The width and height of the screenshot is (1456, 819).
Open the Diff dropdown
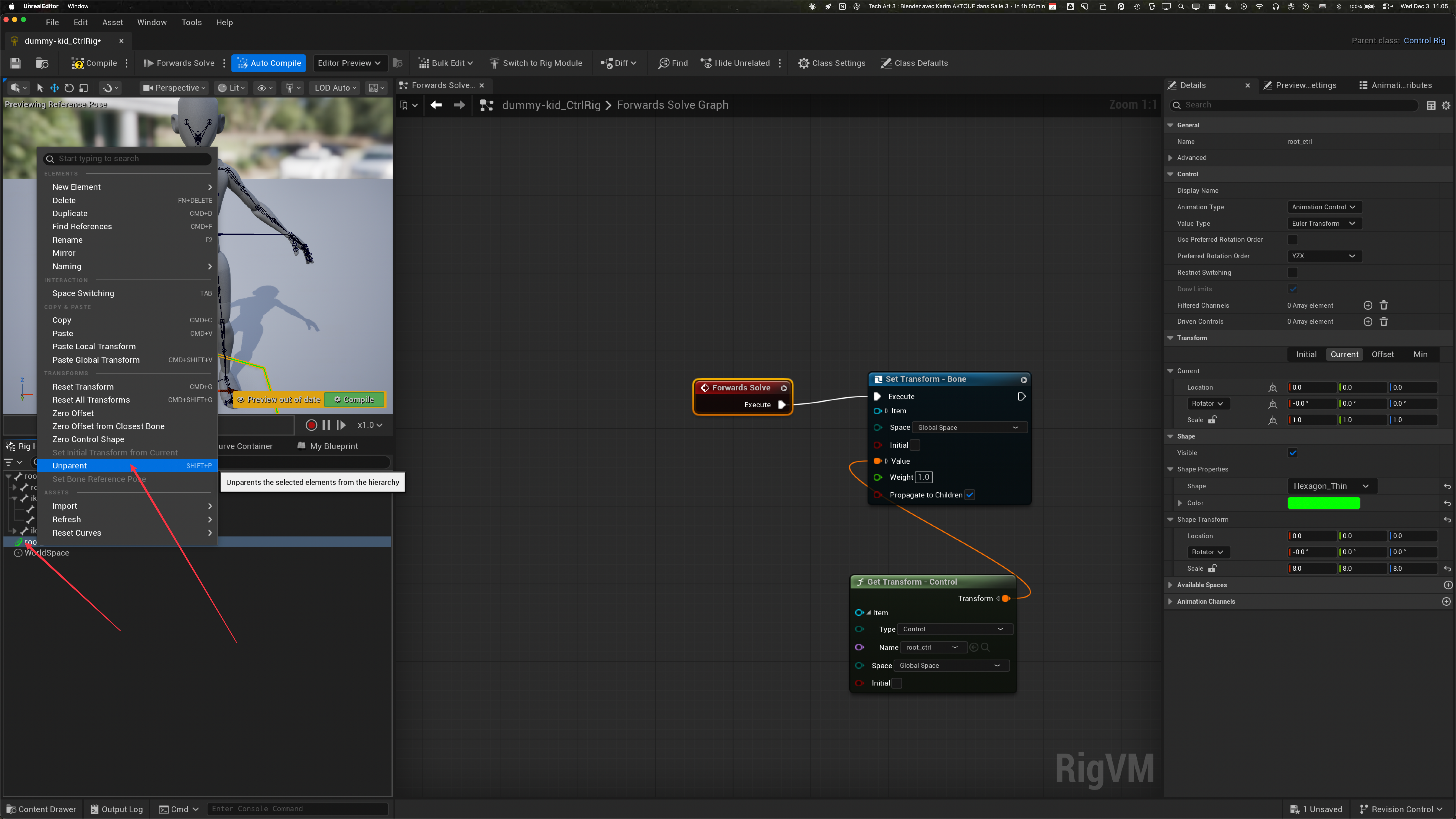pyautogui.click(x=618, y=63)
